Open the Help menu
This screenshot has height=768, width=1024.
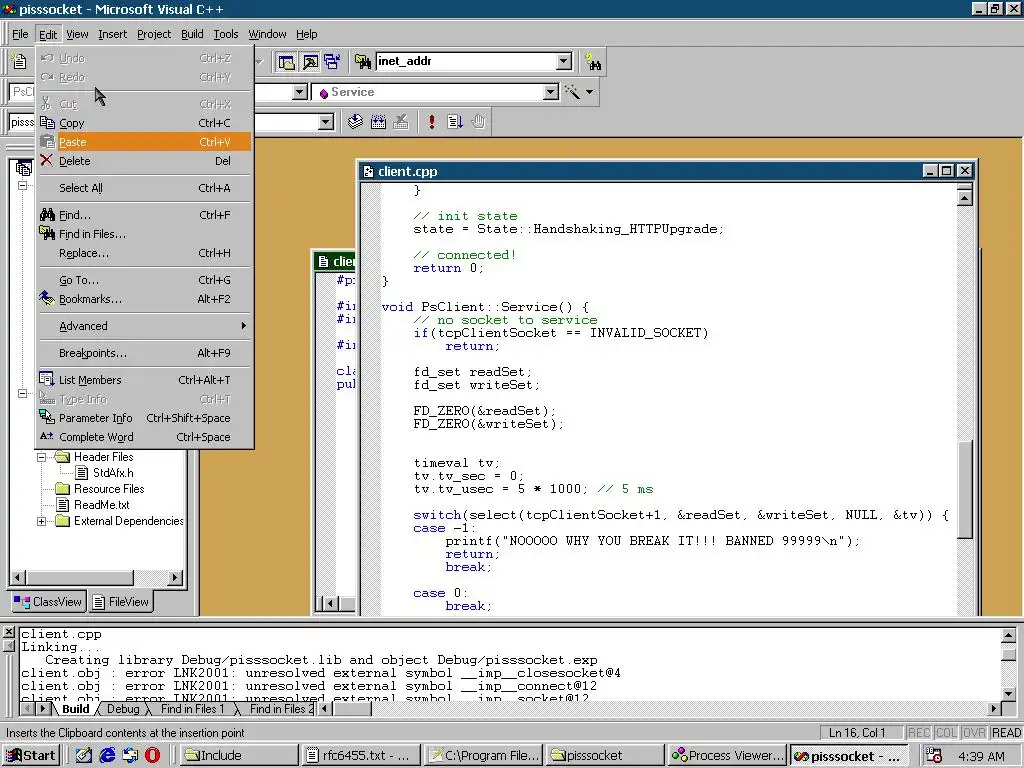click(306, 34)
